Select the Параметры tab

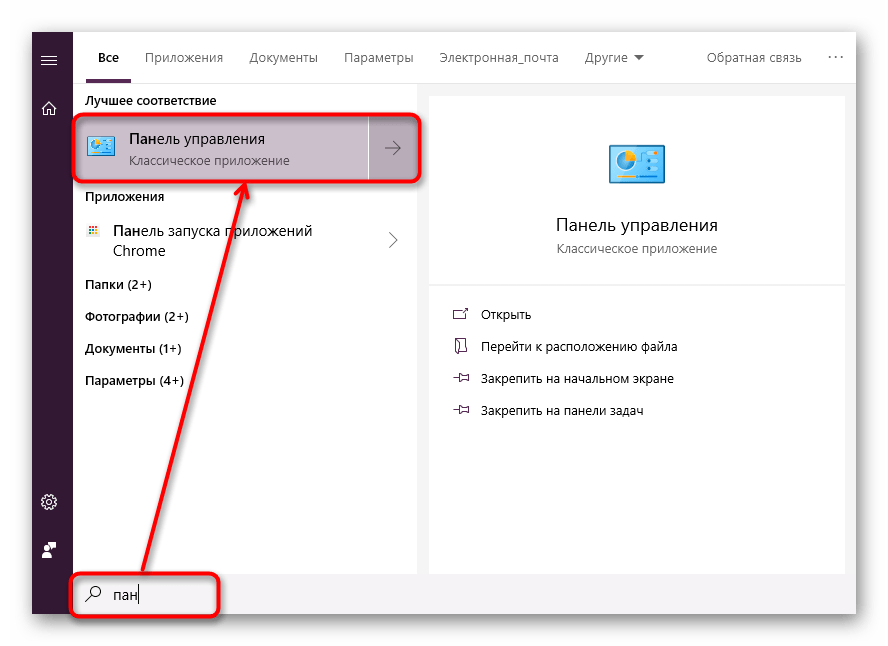point(378,57)
